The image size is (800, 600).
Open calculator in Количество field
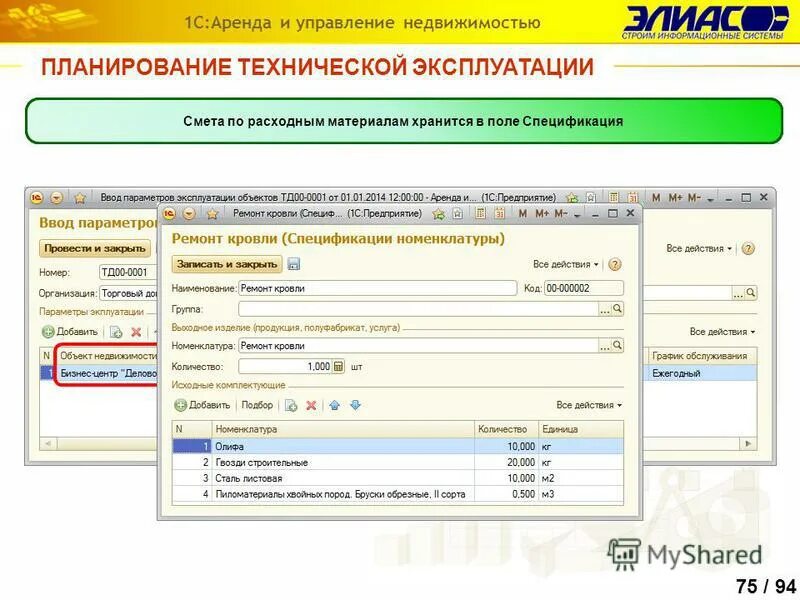pos(338,366)
